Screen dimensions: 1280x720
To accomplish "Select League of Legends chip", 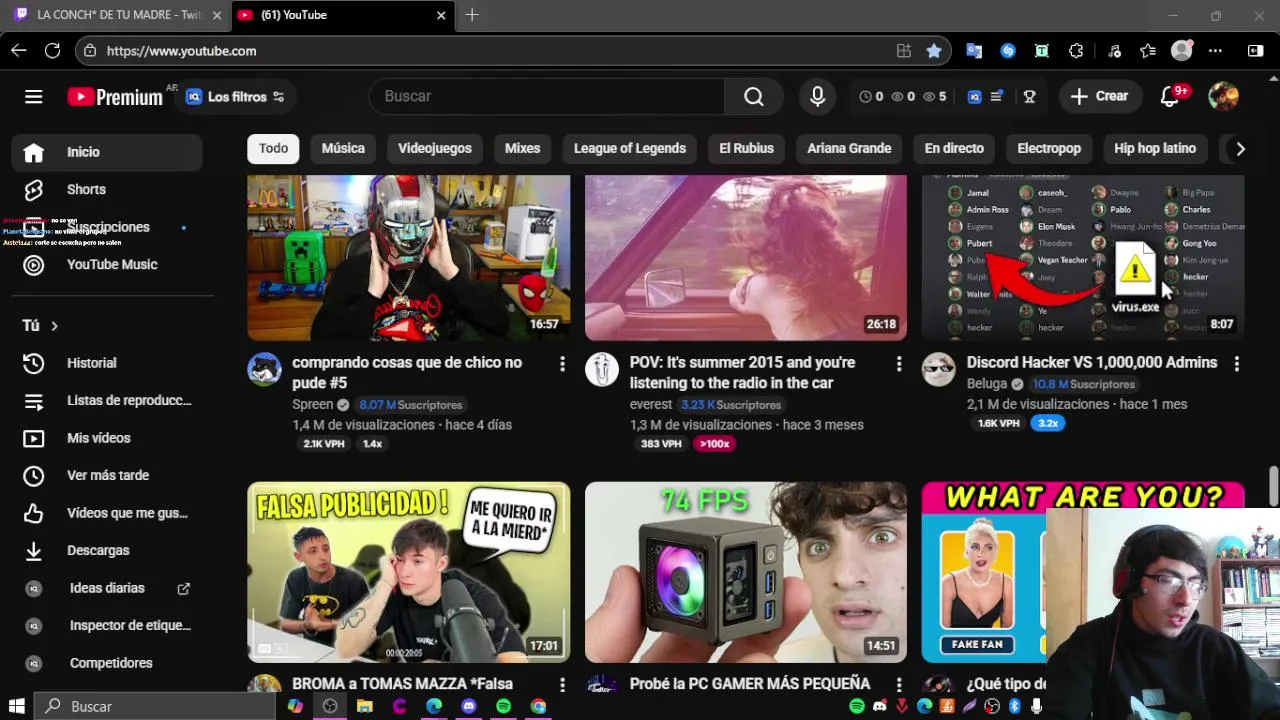I will tap(630, 148).
